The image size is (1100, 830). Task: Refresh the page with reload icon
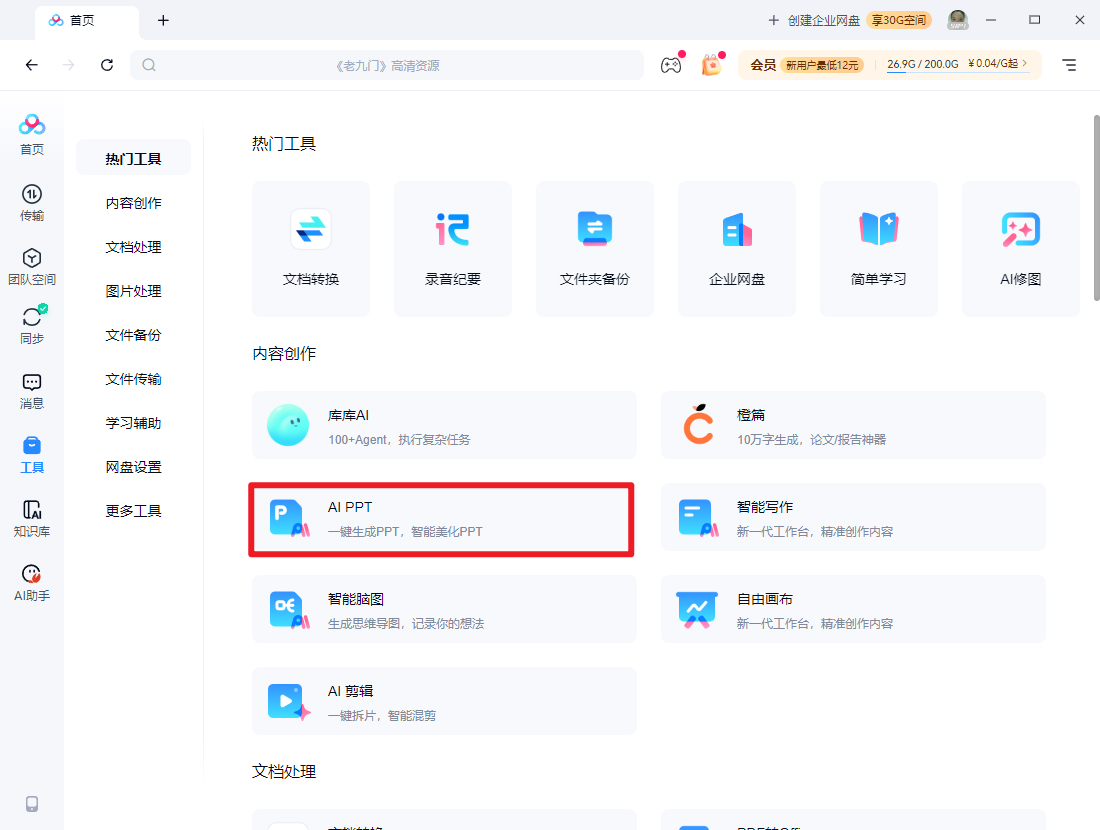(107, 65)
